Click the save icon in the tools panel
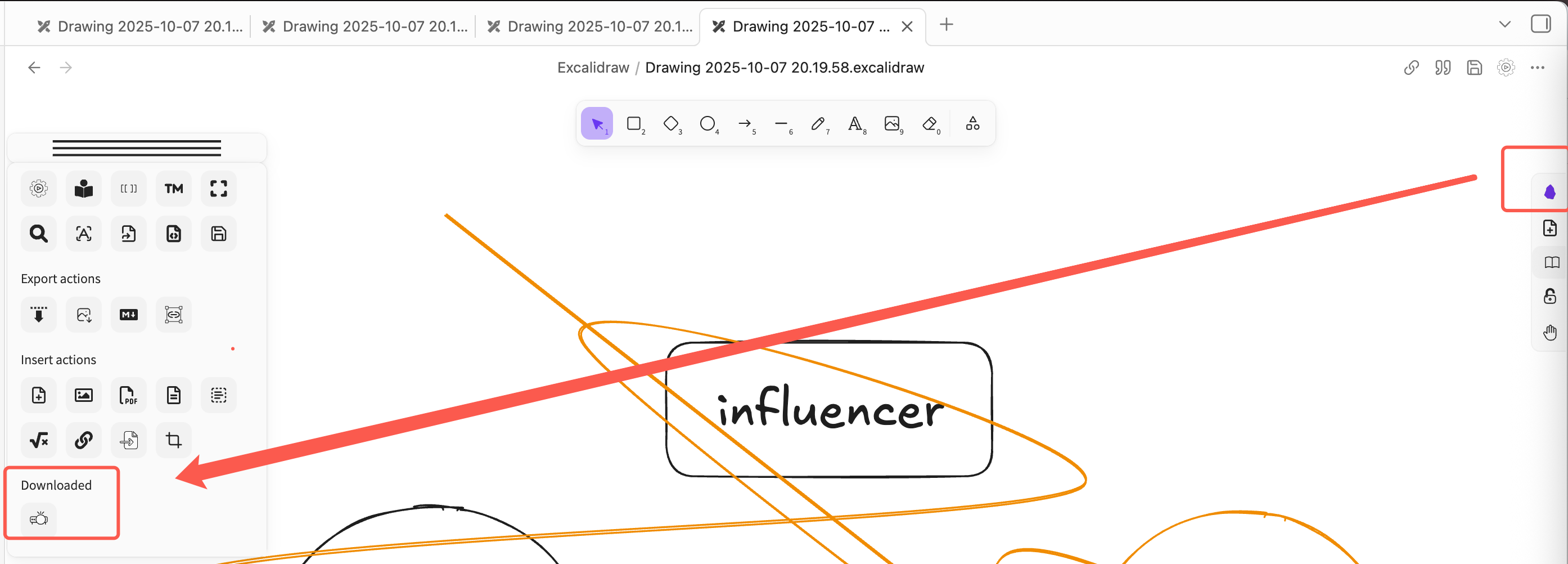The height and width of the screenshot is (564, 1568). click(x=219, y=234)
